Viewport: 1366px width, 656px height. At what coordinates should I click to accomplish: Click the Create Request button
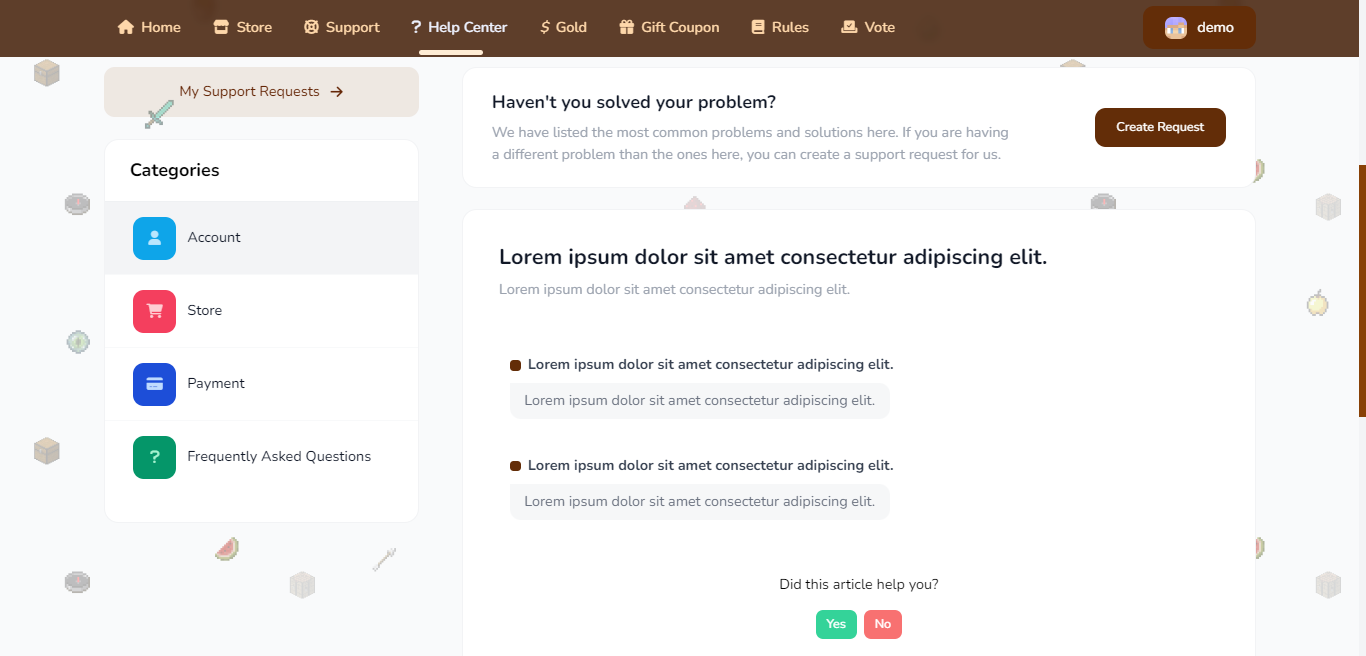click(x=1160, y=127)
